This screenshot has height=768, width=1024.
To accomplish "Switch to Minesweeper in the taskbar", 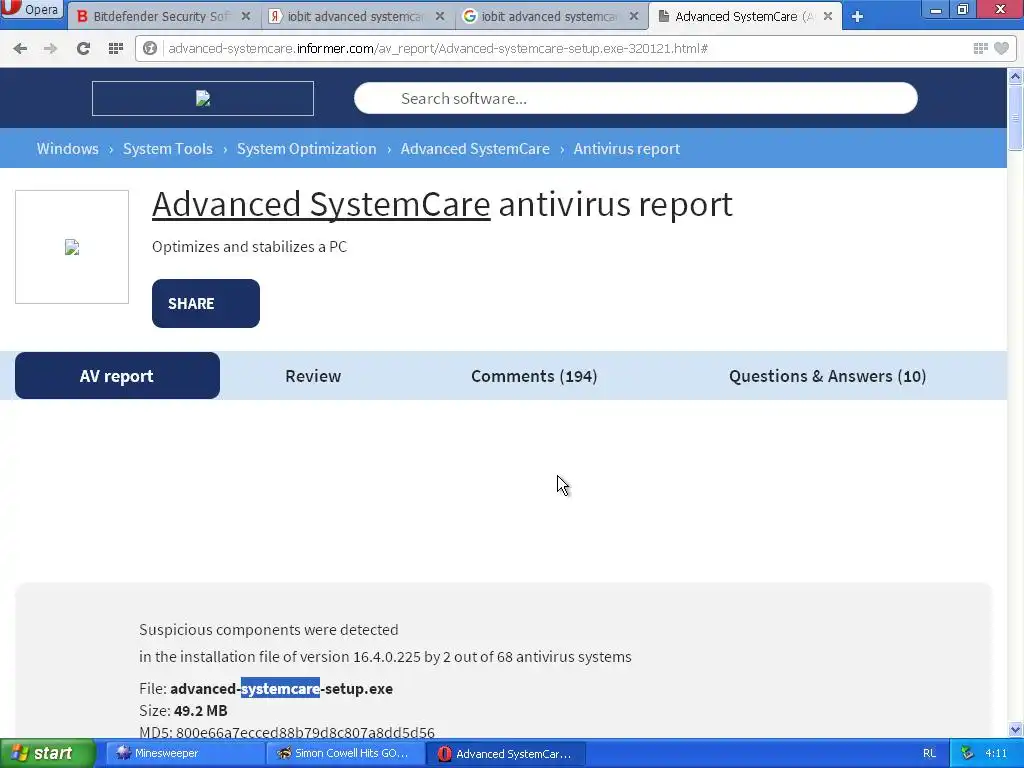I will pos(184,754).
